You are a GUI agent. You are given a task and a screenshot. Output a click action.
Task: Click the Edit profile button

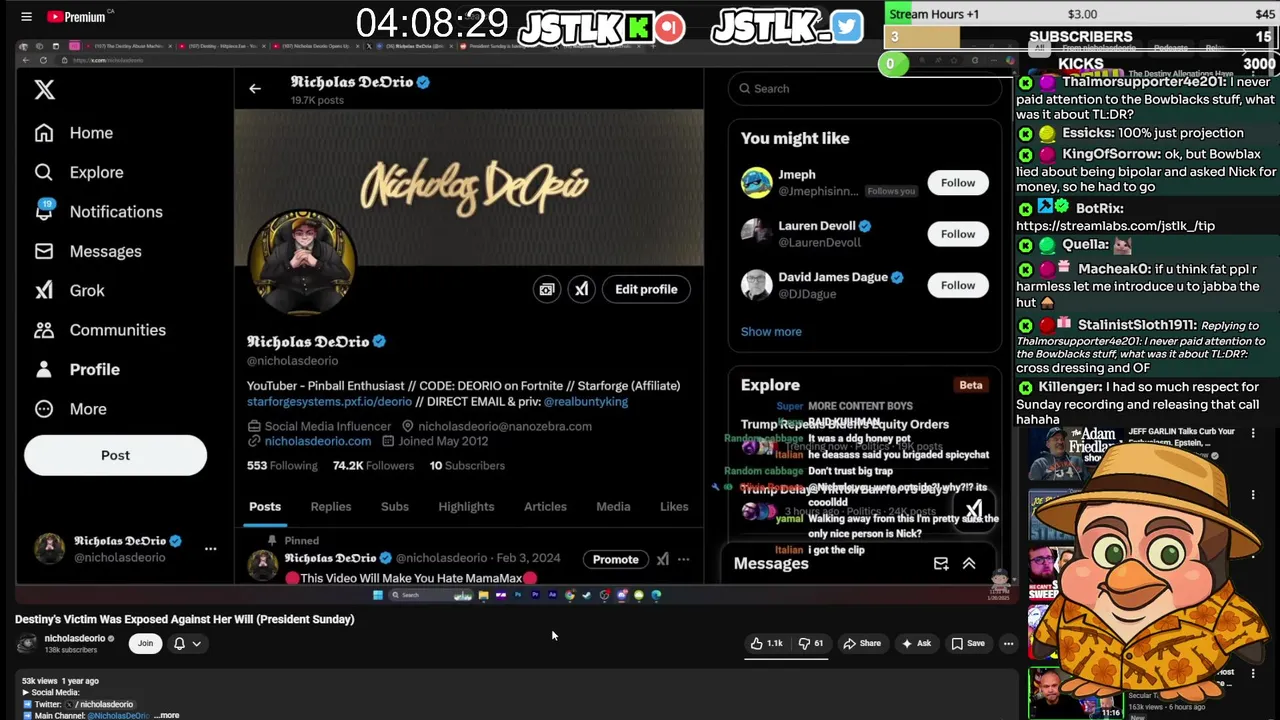pos(646,289)
